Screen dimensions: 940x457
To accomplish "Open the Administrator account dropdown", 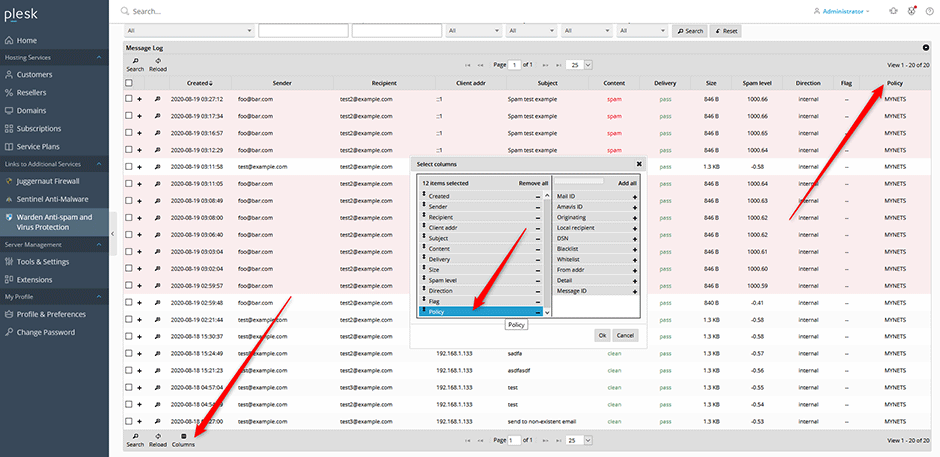I will pos(842,11).
